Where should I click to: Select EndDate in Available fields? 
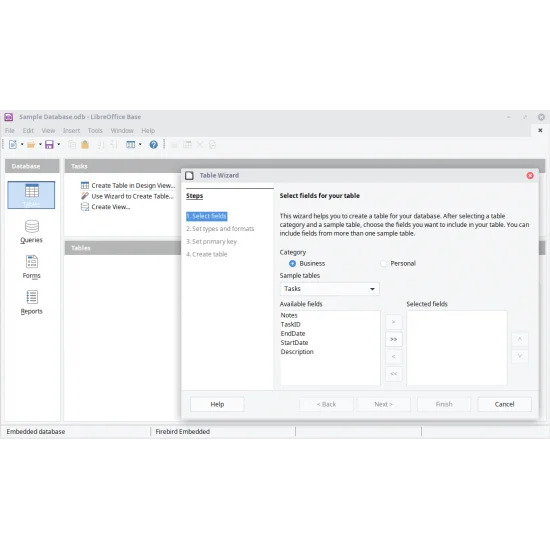point(330,334)
